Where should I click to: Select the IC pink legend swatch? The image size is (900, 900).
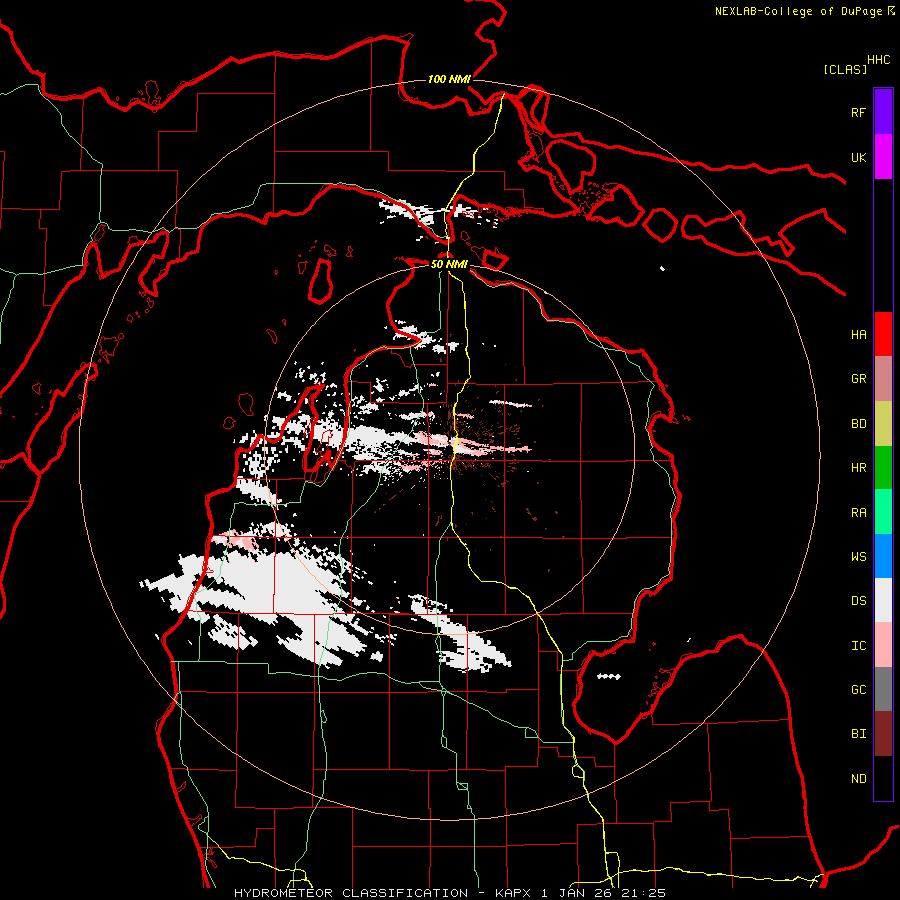(883, 645)
